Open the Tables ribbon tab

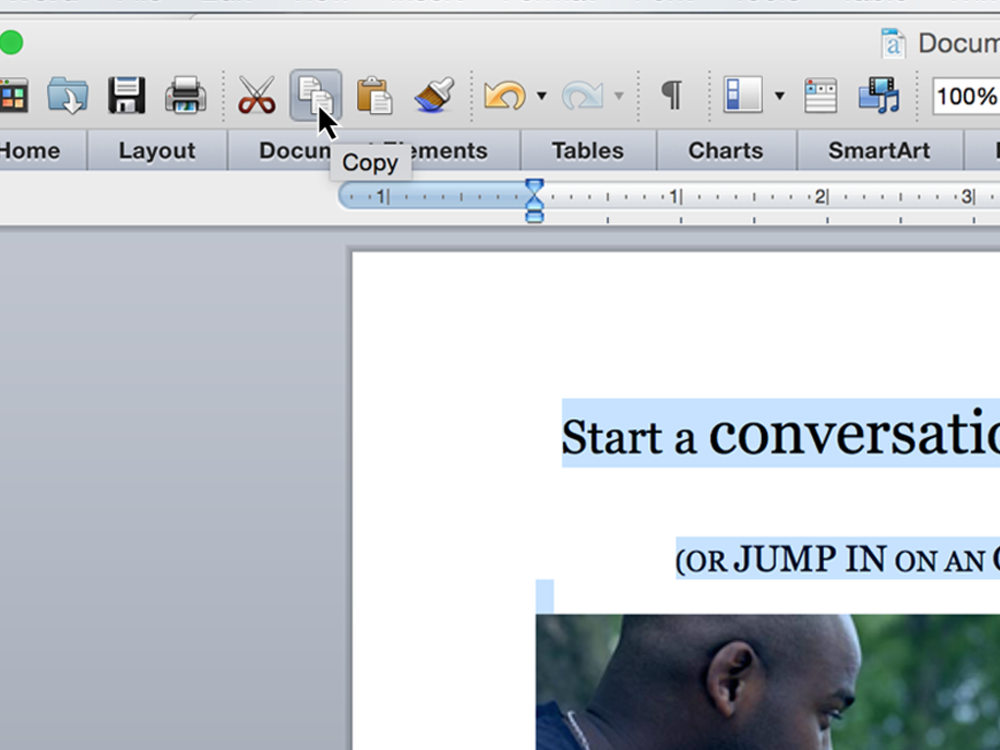588,151
